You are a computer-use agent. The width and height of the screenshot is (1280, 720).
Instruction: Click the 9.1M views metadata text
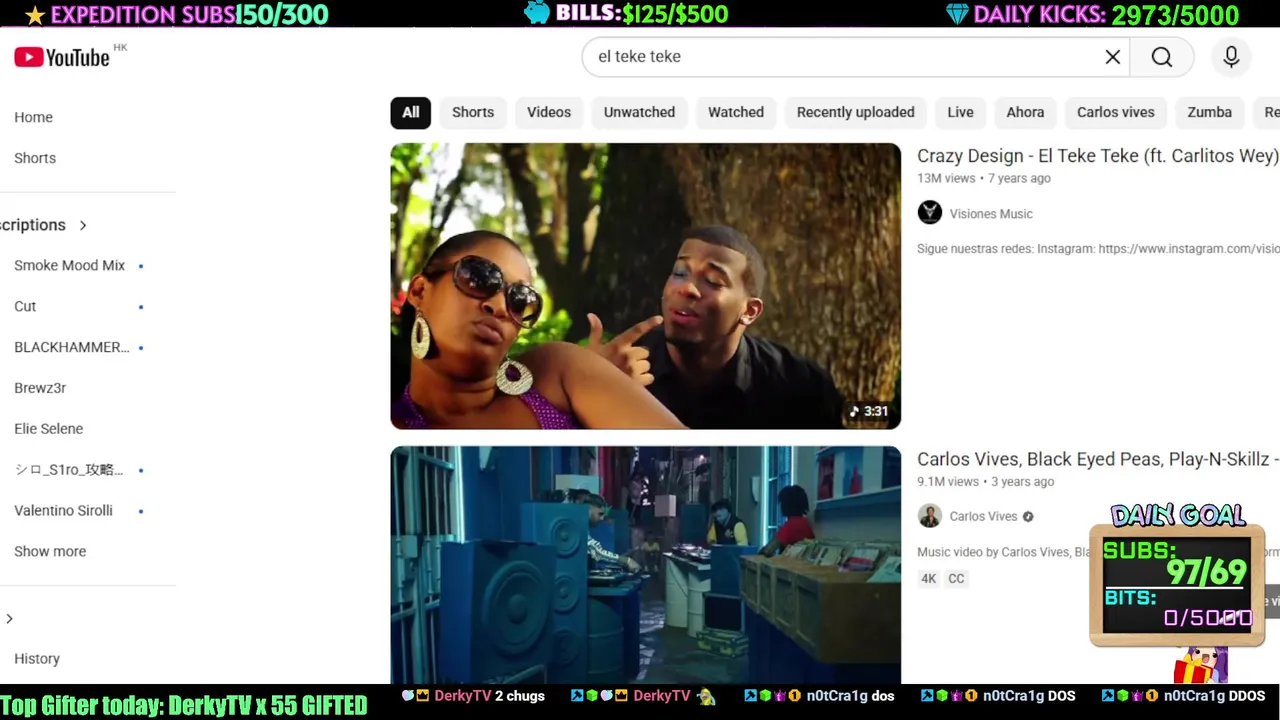click(x=948, y=481)
